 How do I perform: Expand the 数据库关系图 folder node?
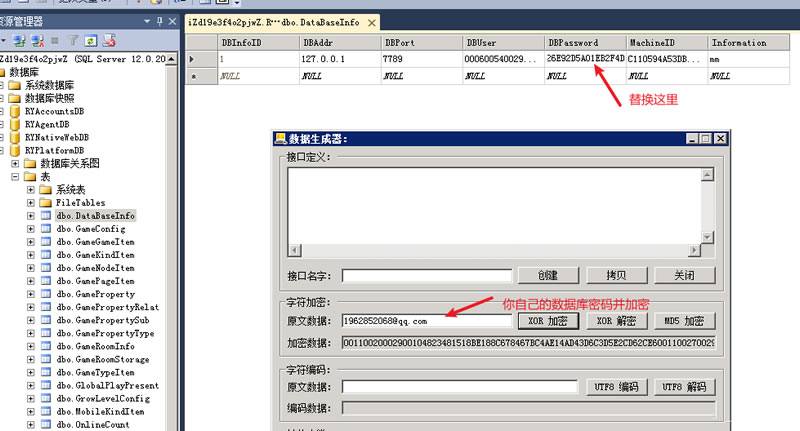click(16, 164)
